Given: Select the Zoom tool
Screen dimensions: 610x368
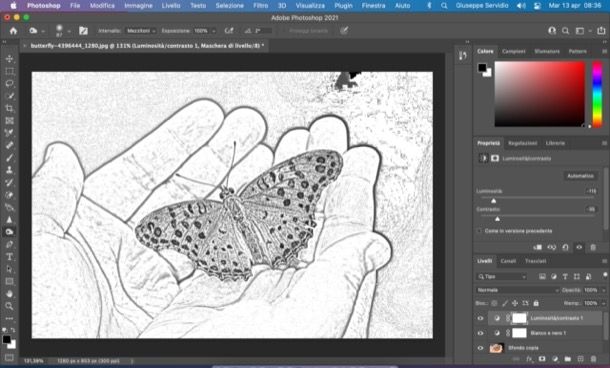Looking at the screenshot, I should click(x=9, y=306).
